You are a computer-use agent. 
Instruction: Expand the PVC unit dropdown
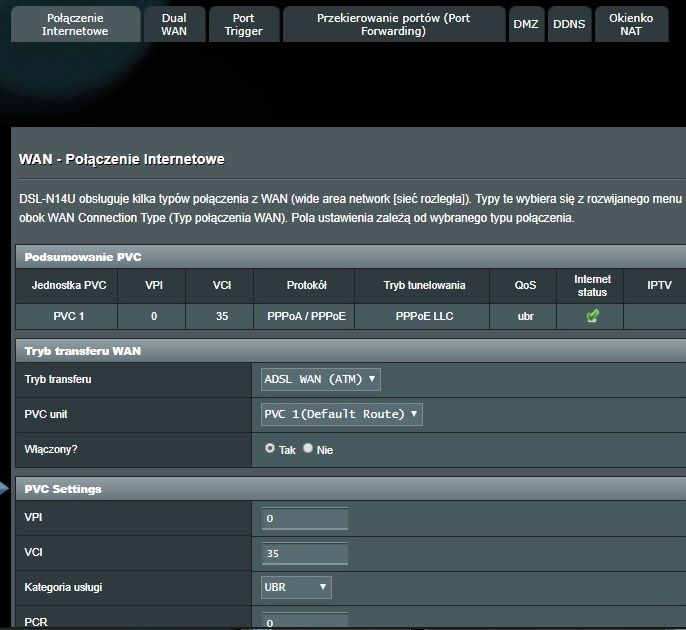click(341, 413)
